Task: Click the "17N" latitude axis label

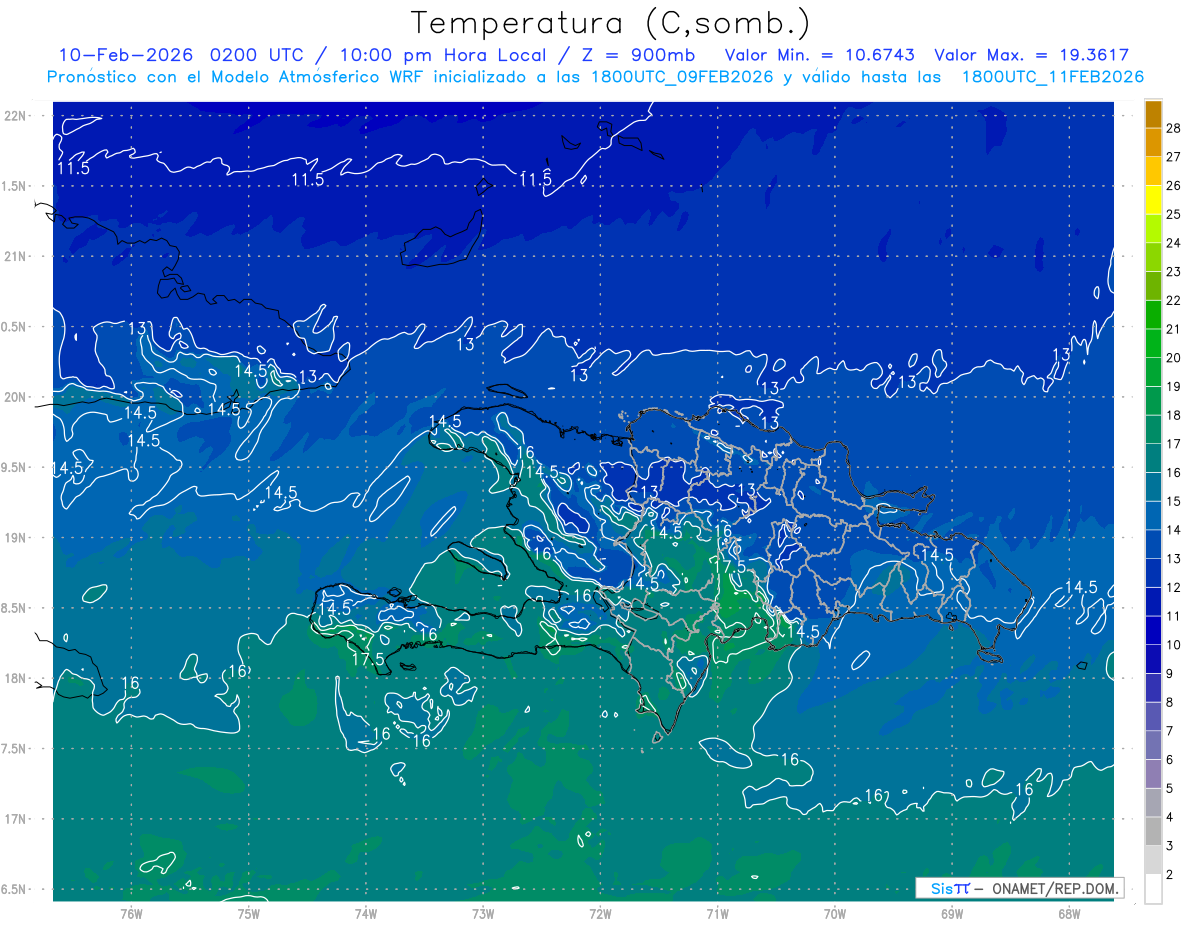Action: tap(15, 819)
